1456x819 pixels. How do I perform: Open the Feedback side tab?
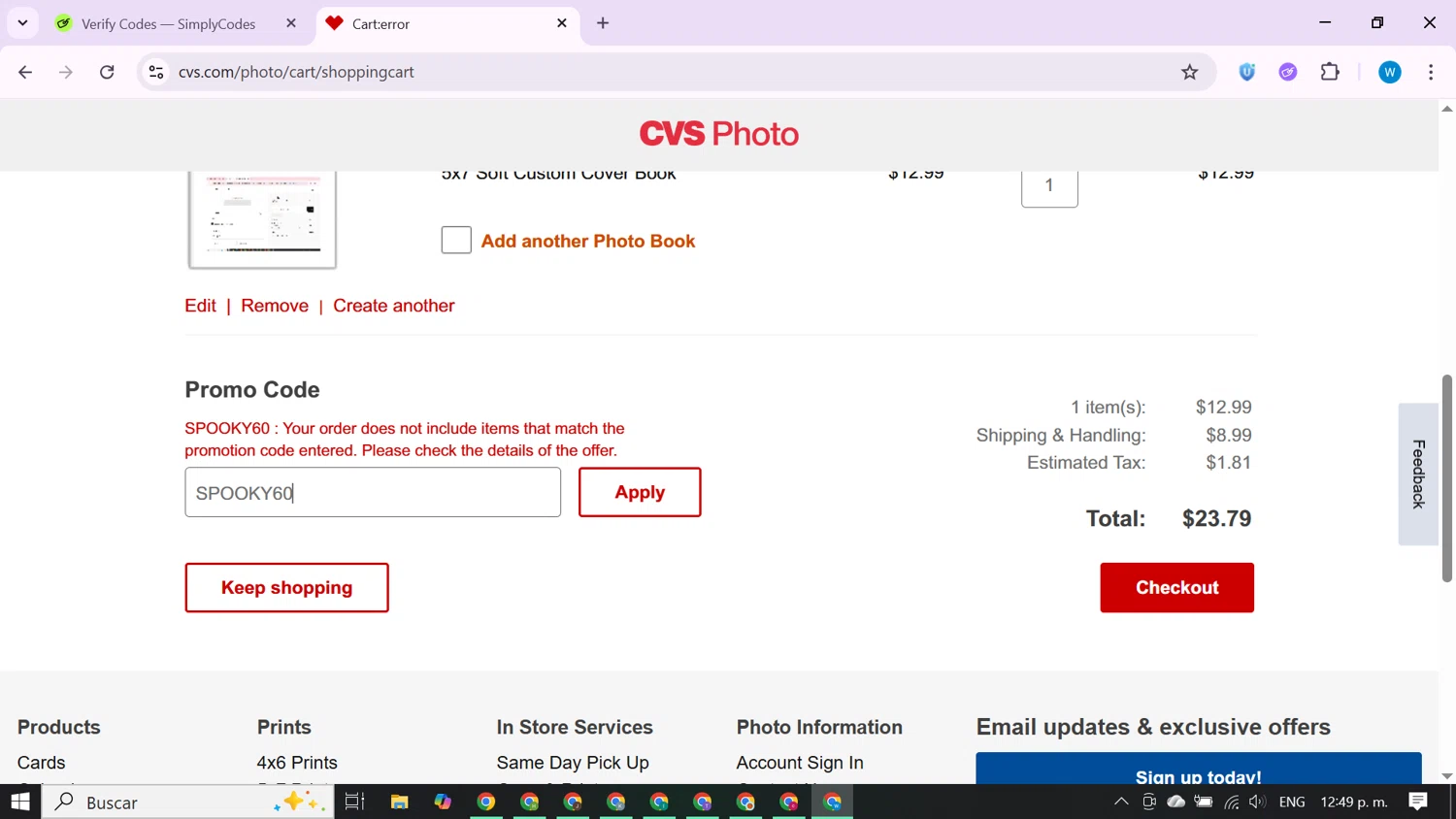tap(1418, 474)
